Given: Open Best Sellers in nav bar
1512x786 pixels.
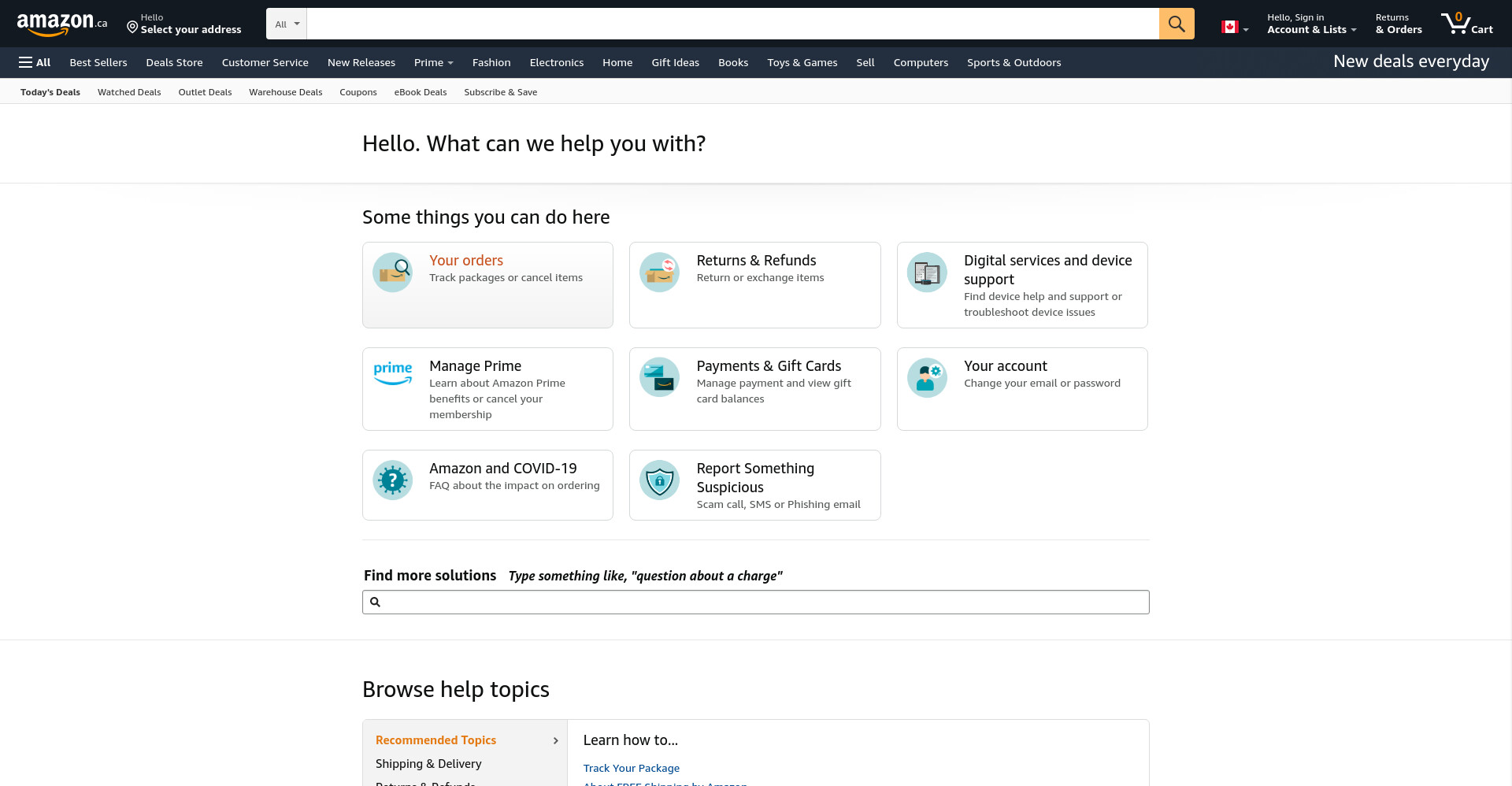Looking at the screenshot, I should pyautogui.click(x=98, y=62).
